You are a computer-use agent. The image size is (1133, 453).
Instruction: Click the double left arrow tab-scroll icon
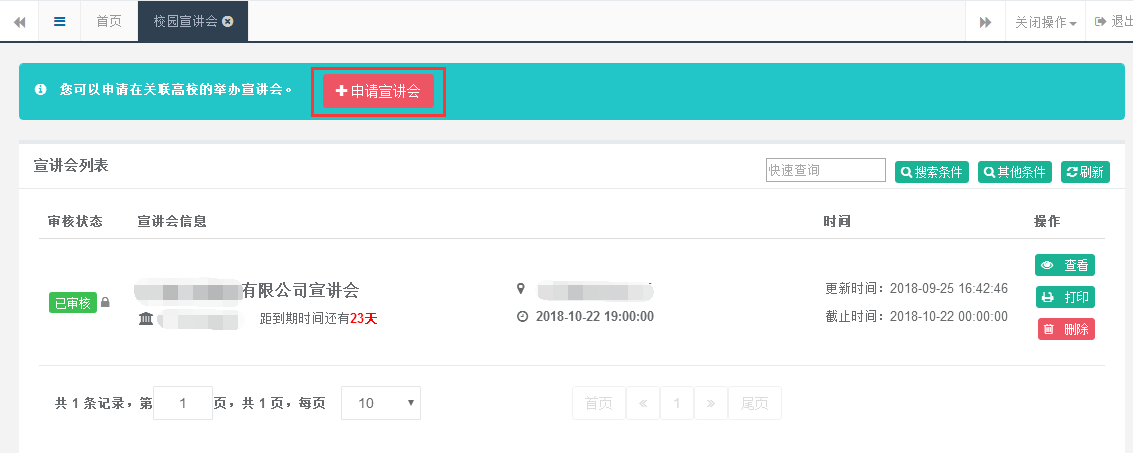(x=19, y=21)
